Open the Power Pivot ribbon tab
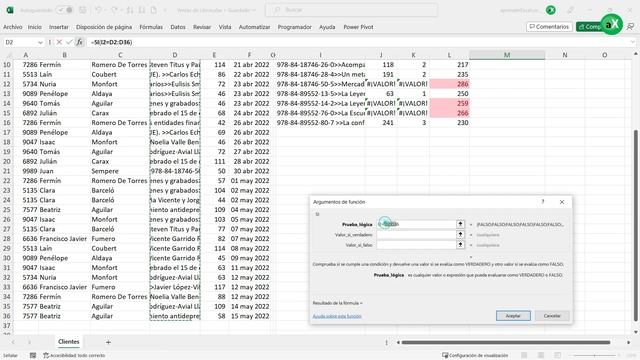The width and height of the screenshot is (640, 360). 358,27
